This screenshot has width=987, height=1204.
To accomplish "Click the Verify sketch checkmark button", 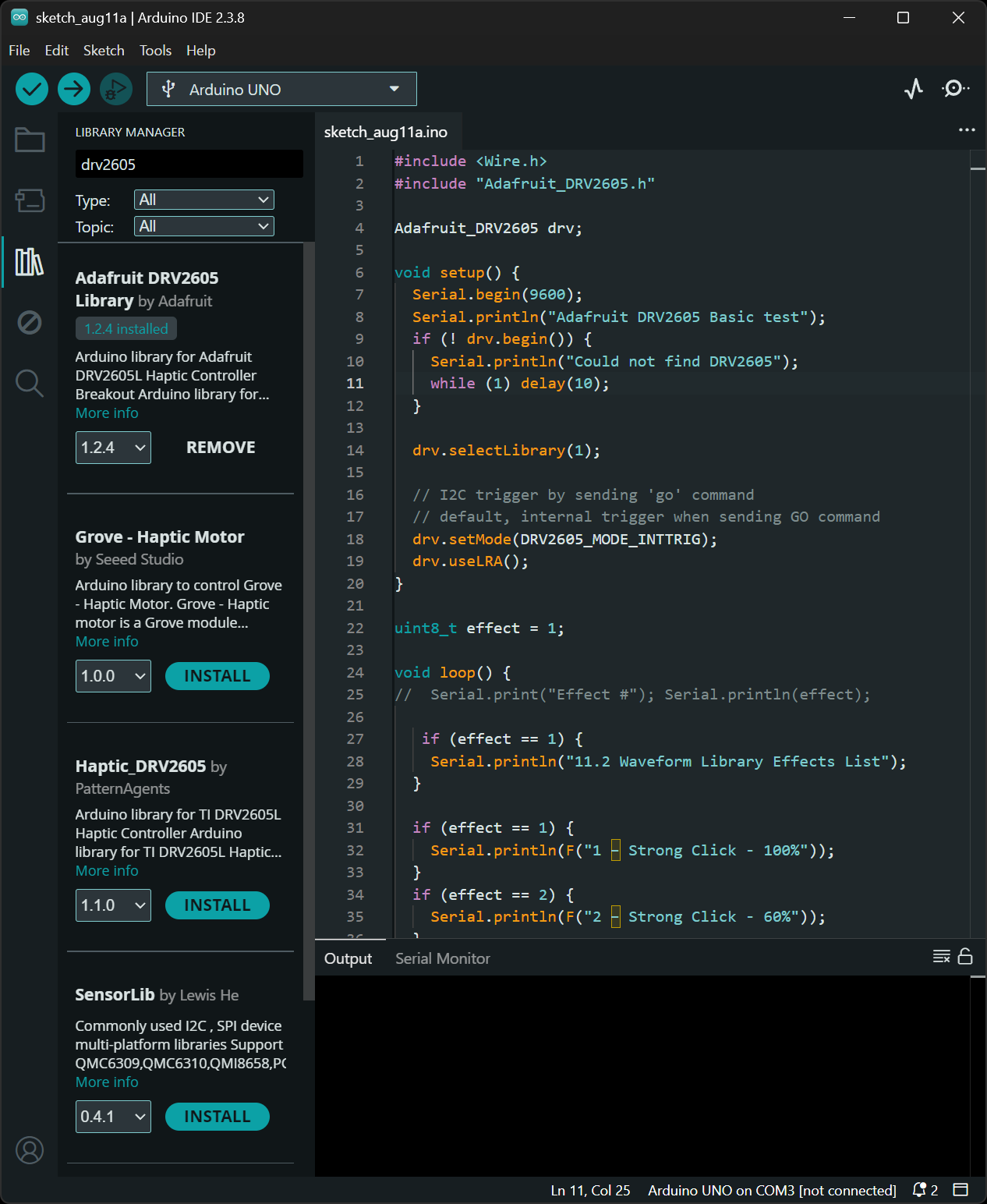I will (32, 89).
